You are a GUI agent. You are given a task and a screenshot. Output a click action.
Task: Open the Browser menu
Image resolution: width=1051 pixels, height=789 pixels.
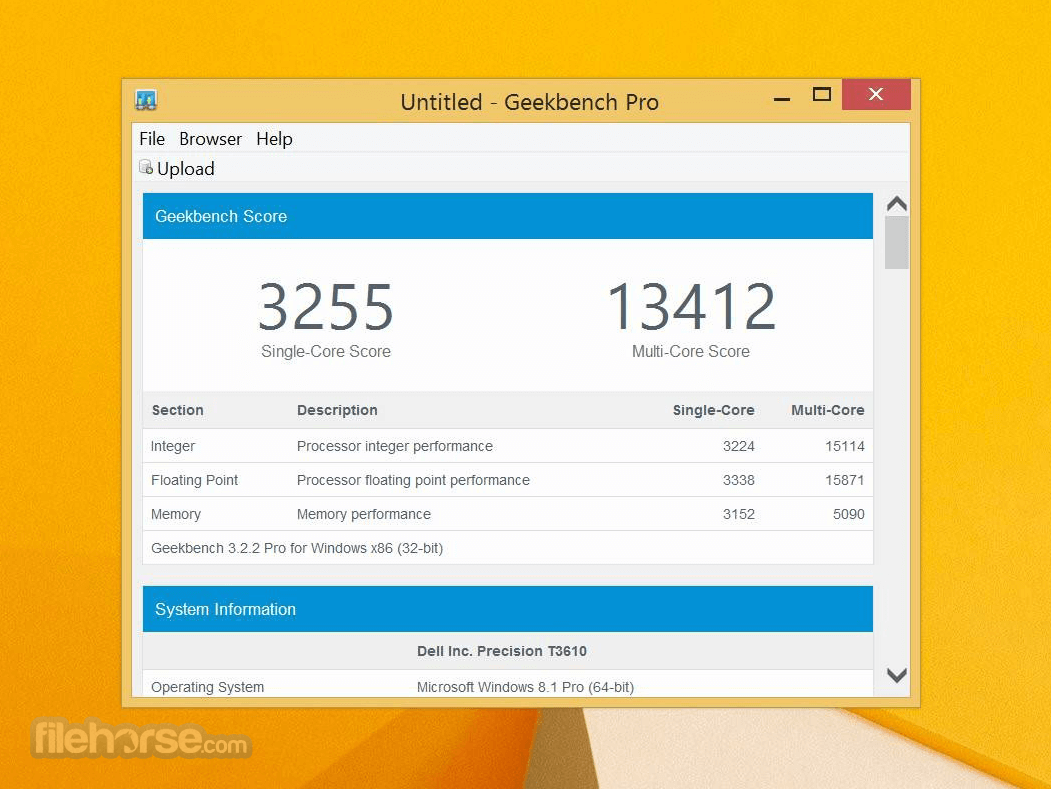(x=210, y=139)
